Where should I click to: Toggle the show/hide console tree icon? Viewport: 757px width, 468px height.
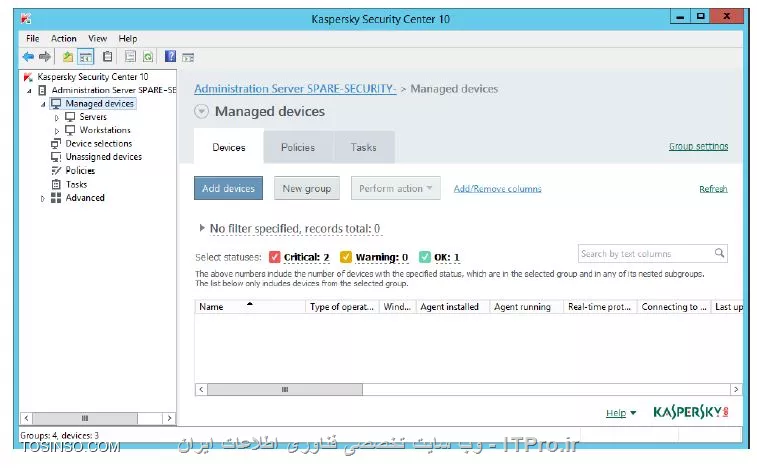pyautogui.click(x=86, y=57)
